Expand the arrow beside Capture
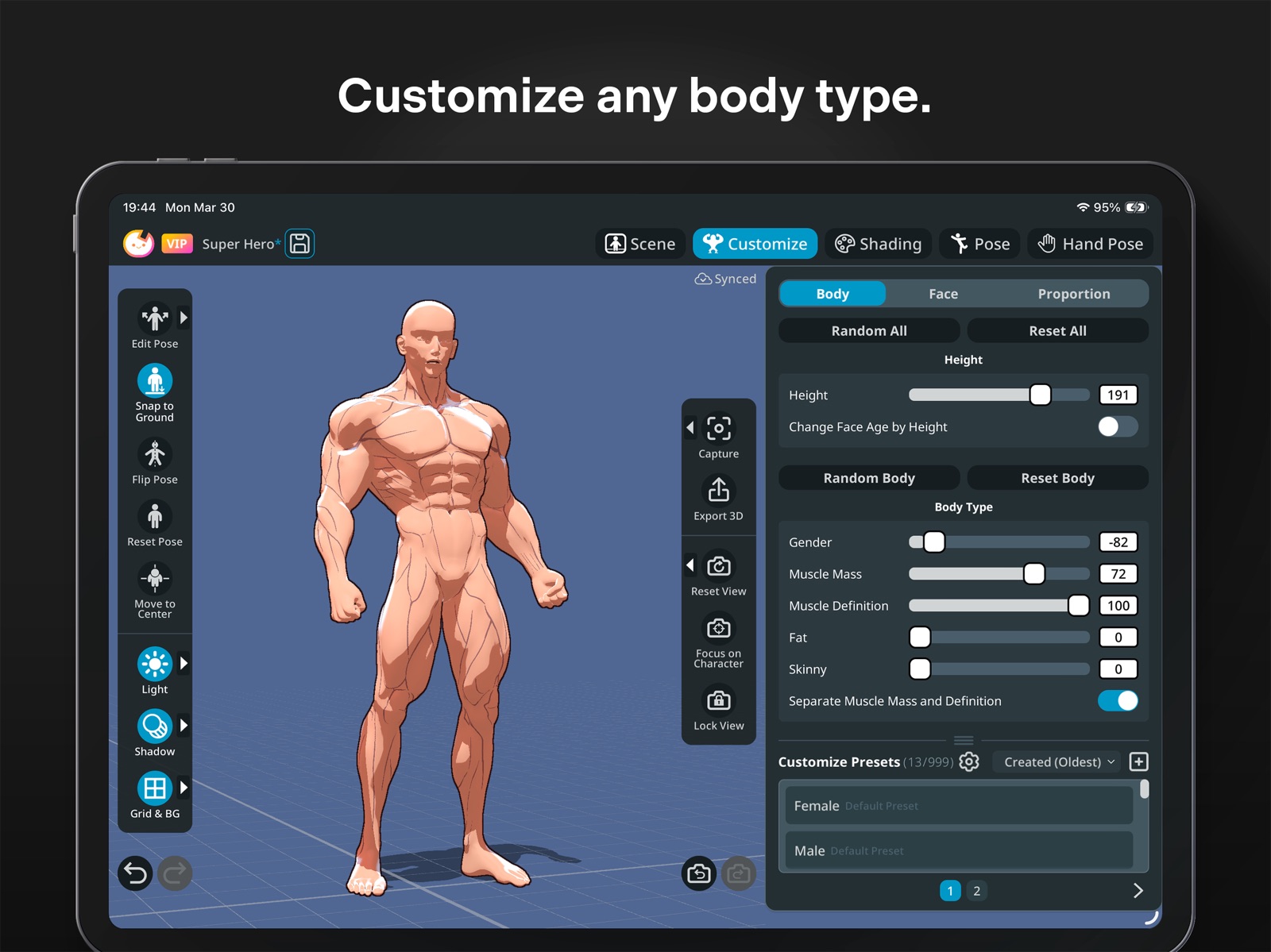This screenshot has height=952, width=1271. (x=690, y=428)
